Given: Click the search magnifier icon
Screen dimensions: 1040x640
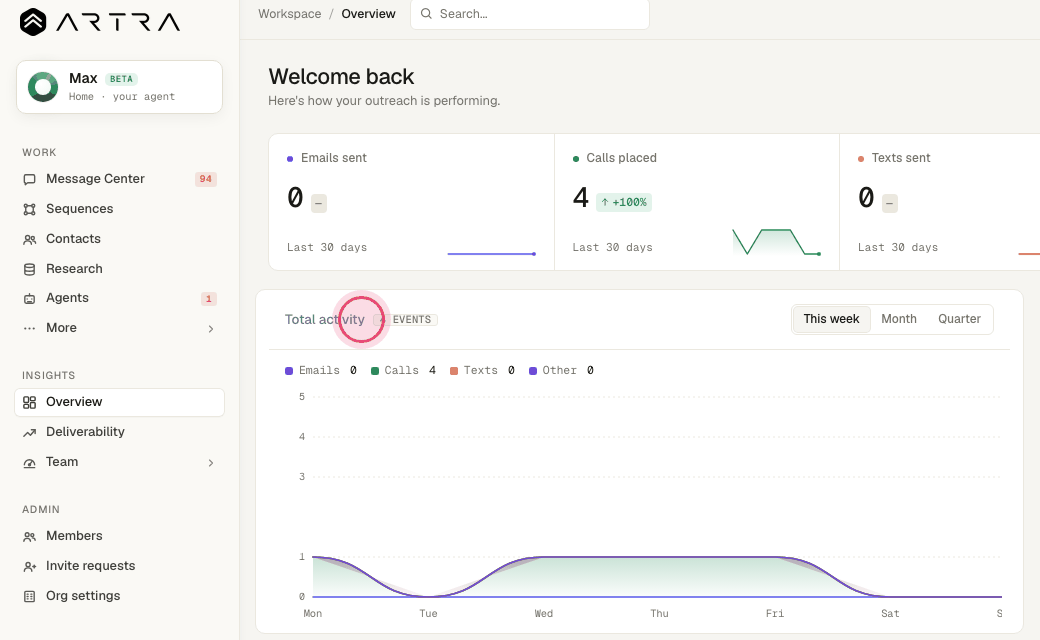Looking at the screenshot, I should coord(426,14).
